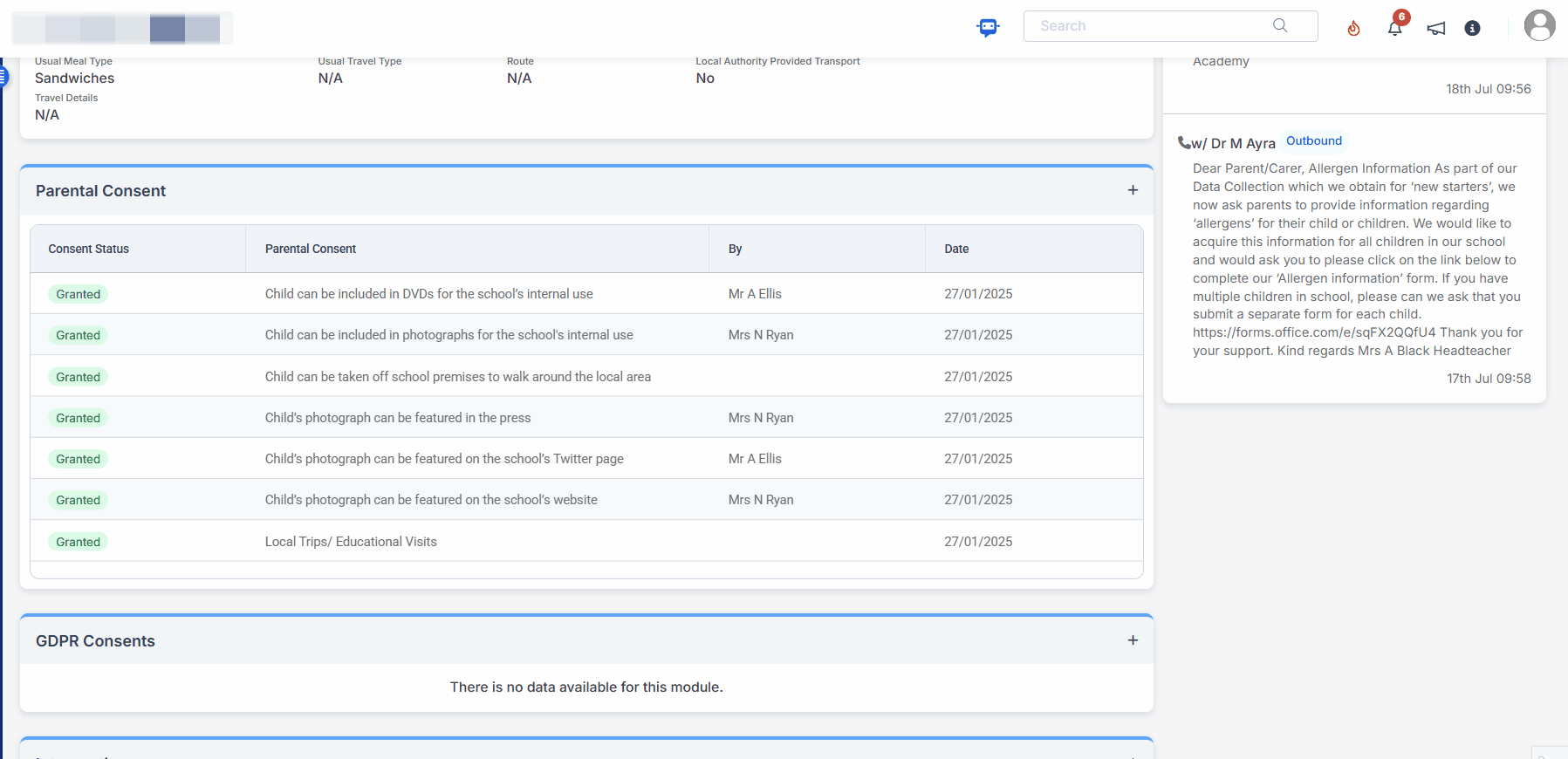Expand the Parental Consent section plus

1133,190
